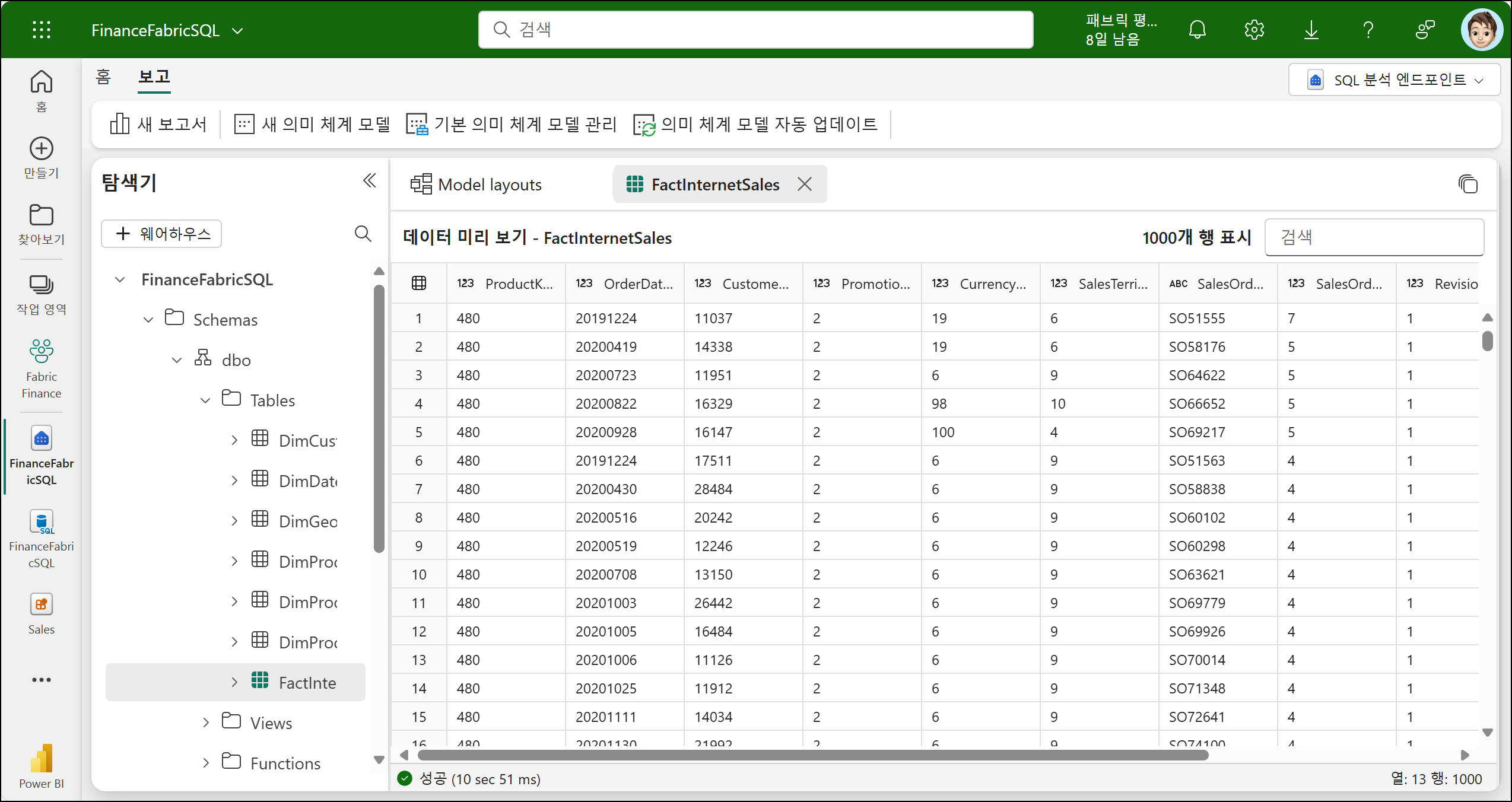
Task: Expand the Functions folder
Action: [206, 763]
